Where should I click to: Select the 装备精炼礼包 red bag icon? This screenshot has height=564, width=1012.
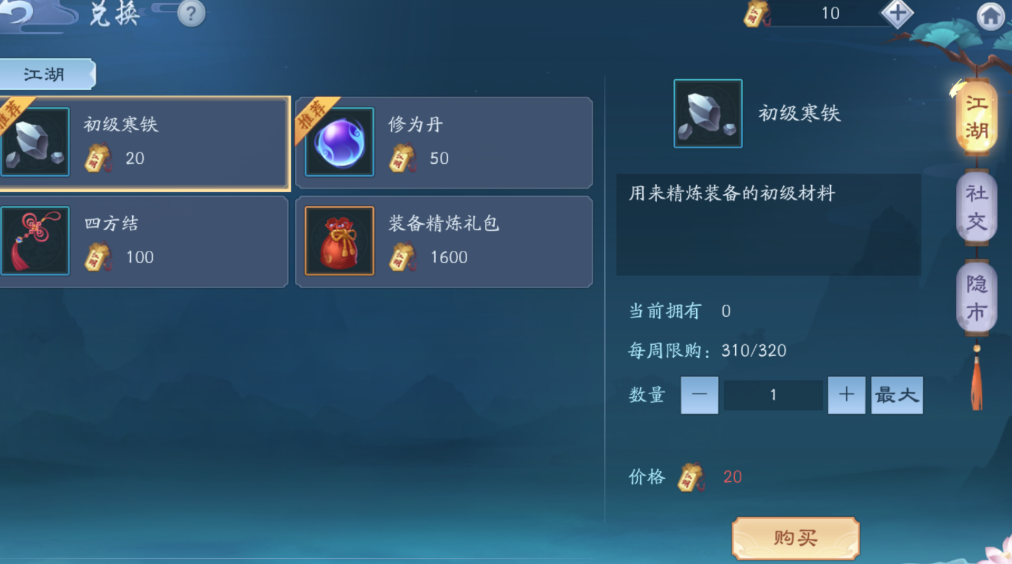point(339,241)
